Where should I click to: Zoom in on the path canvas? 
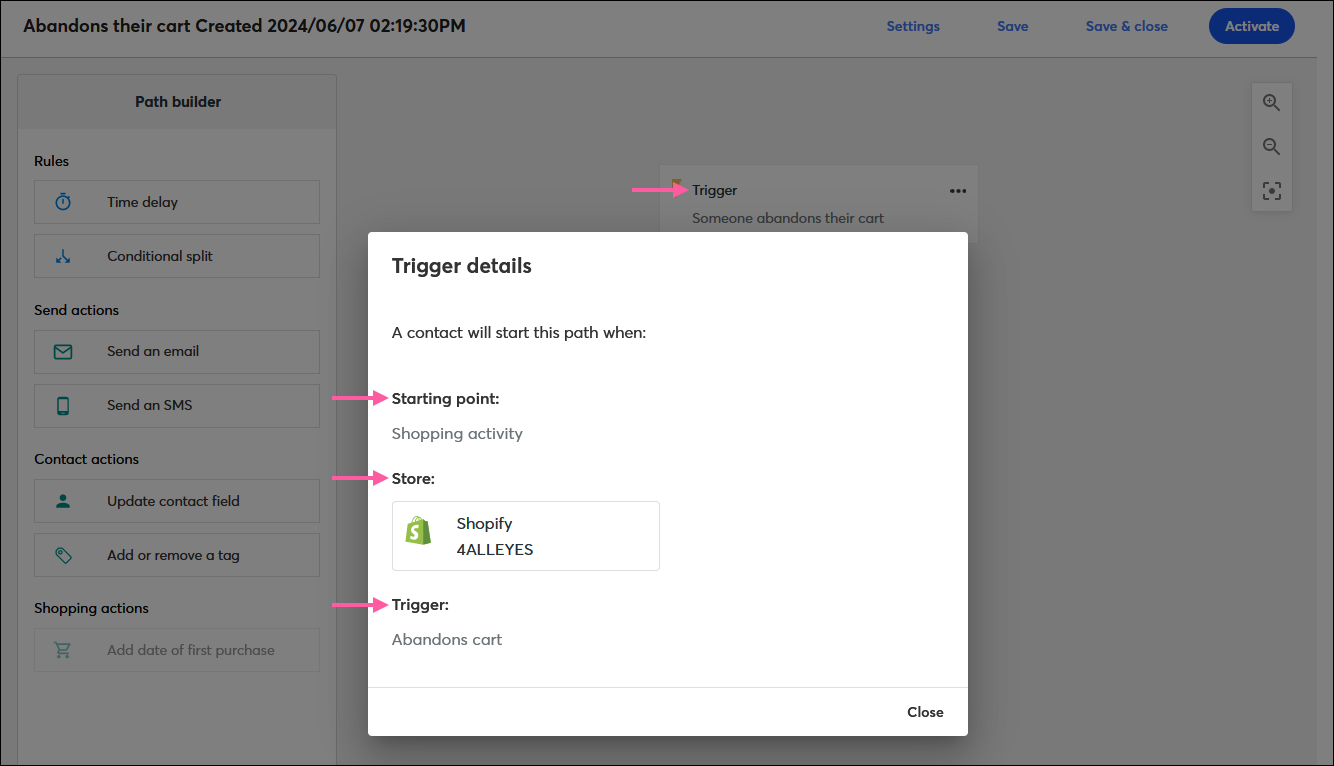1271,102
